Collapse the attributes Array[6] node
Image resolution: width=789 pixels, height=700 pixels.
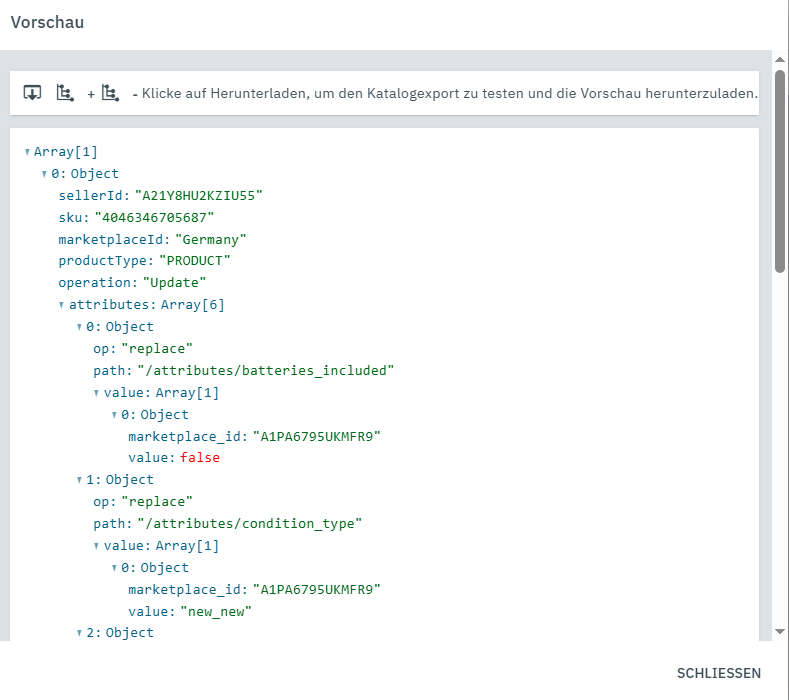(62, 305)
